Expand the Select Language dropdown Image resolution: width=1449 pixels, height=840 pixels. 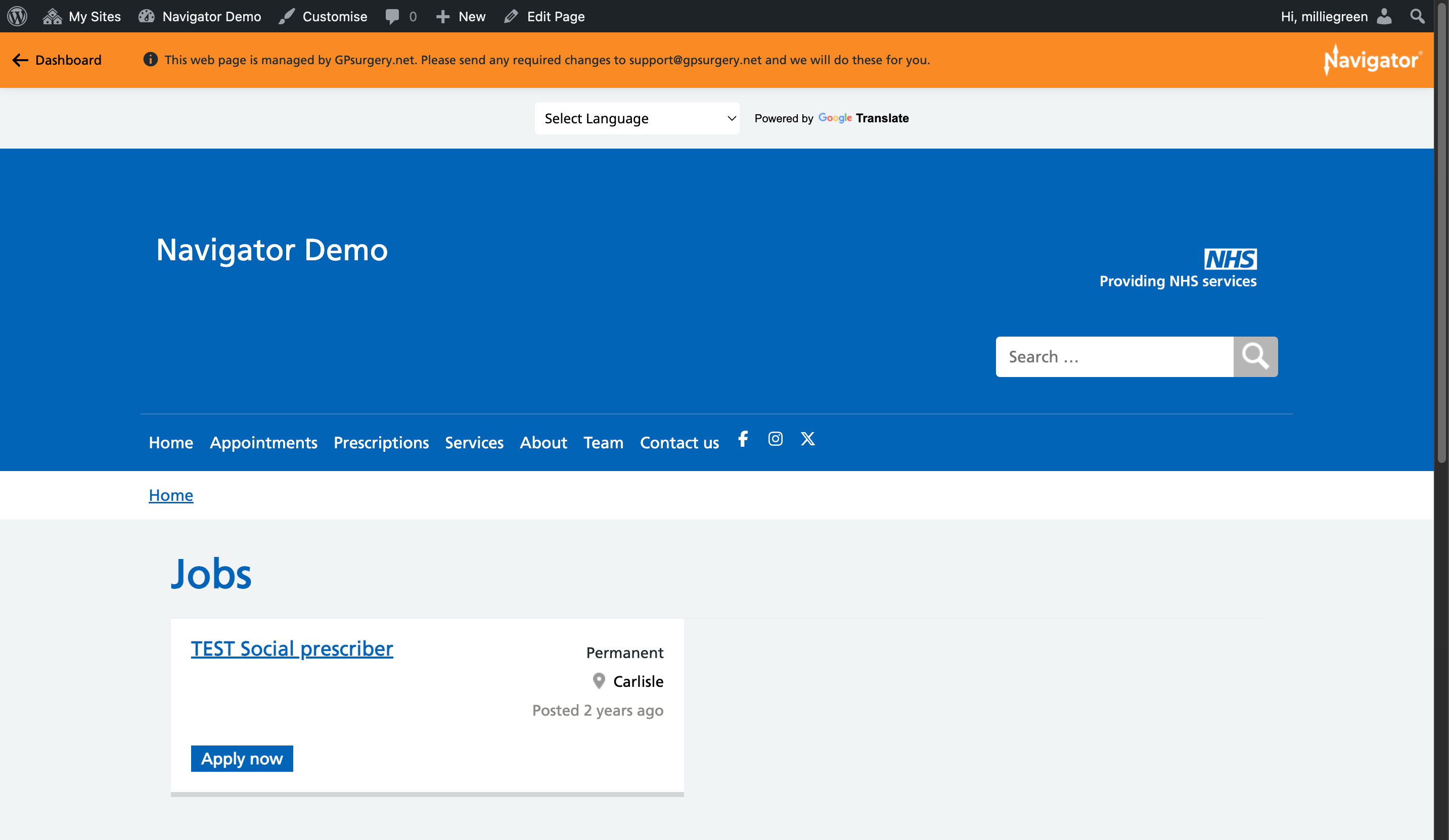[x=637, y=118]
